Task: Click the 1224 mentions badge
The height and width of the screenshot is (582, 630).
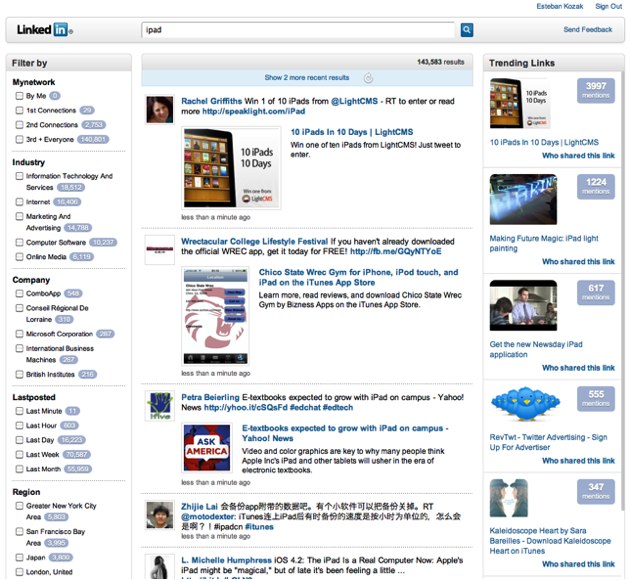Action: tap(596, 186)
